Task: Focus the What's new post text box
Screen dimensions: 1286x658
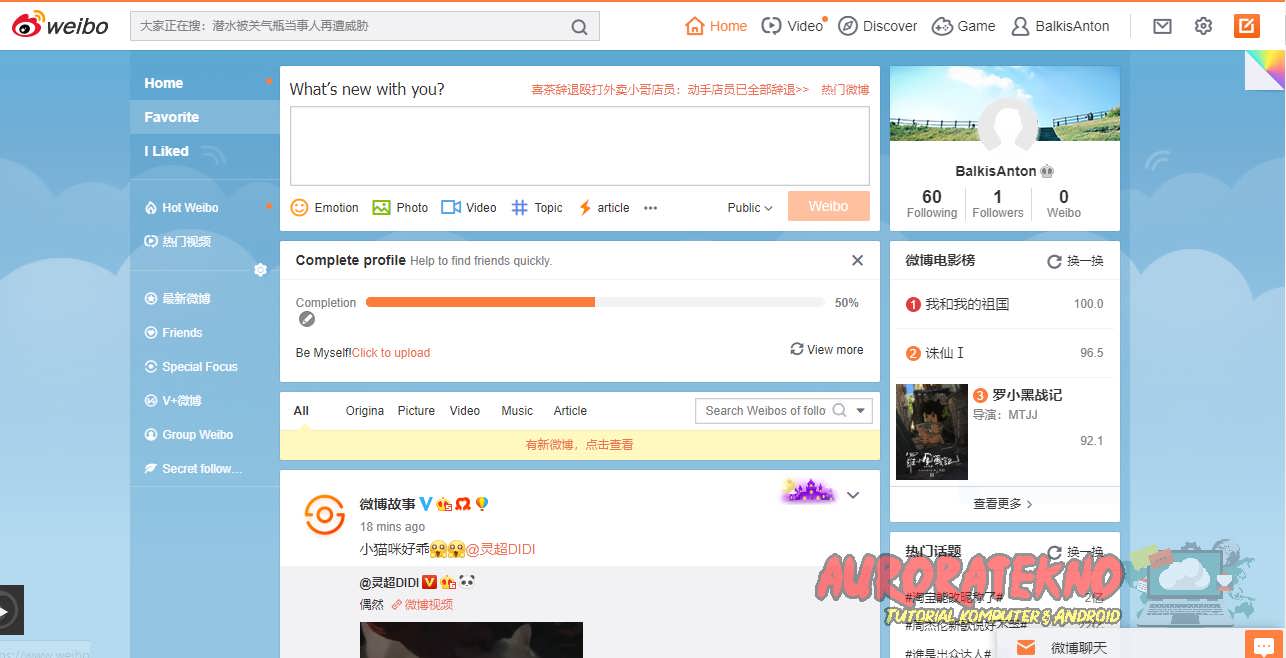Action: pos(580,146)
